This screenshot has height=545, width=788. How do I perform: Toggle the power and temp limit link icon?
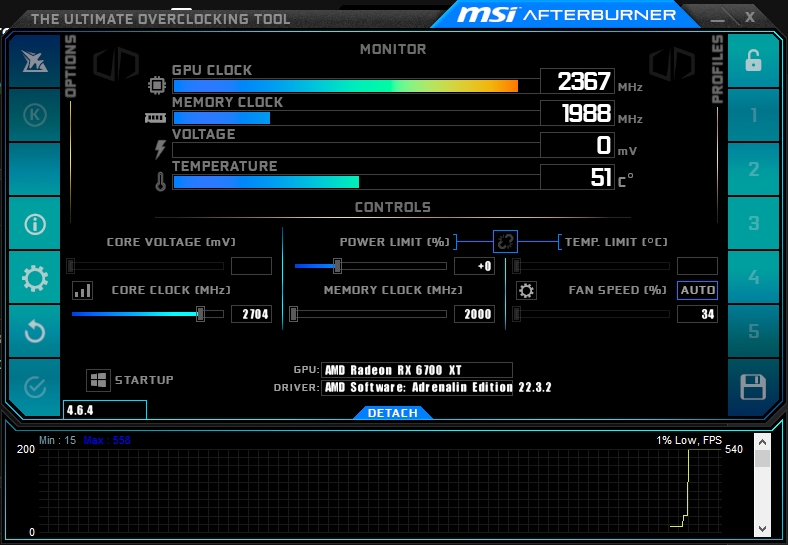(x=505, y=242)
